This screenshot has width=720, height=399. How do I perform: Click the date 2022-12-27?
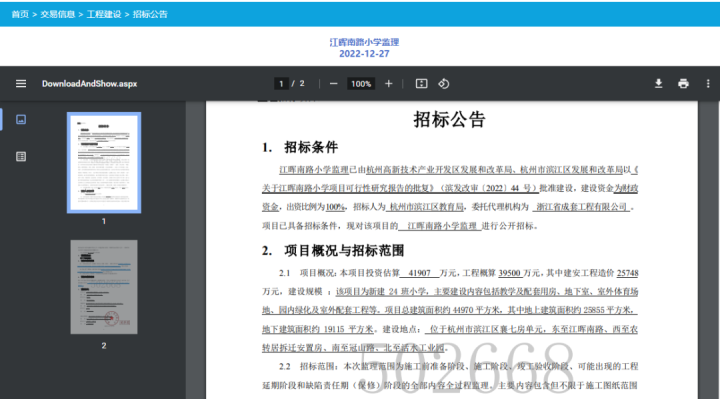364,54
